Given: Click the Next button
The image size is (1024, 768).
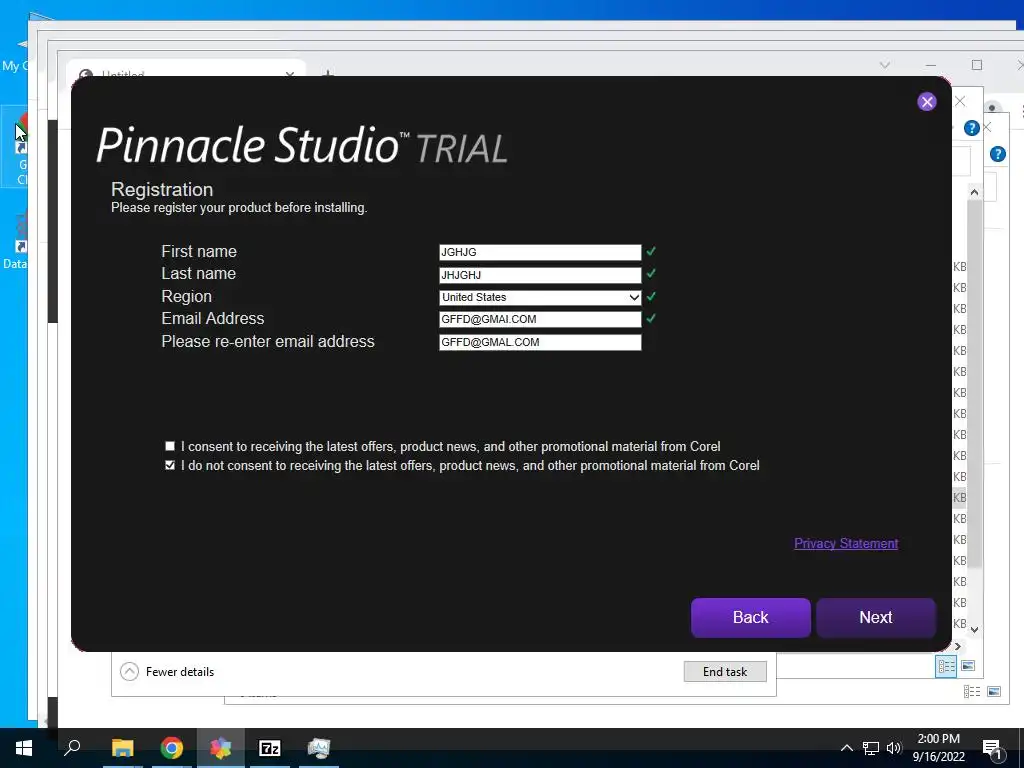Looking at the screenshot, I should click(x=875, y=617).
